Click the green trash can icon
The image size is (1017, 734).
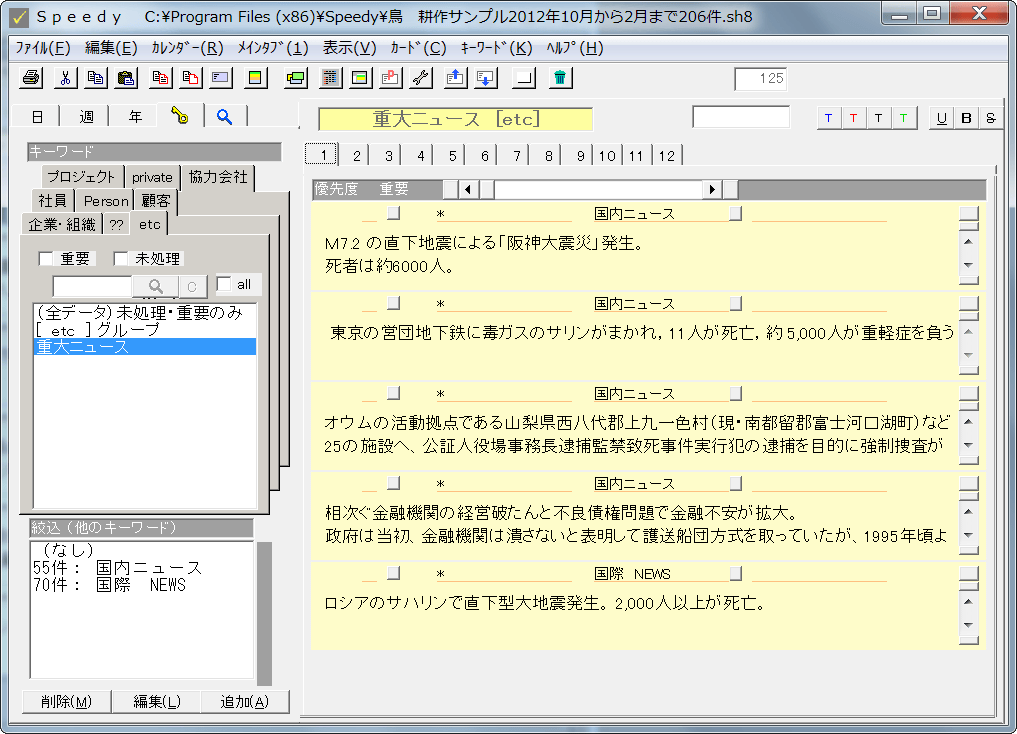point(561,78)
